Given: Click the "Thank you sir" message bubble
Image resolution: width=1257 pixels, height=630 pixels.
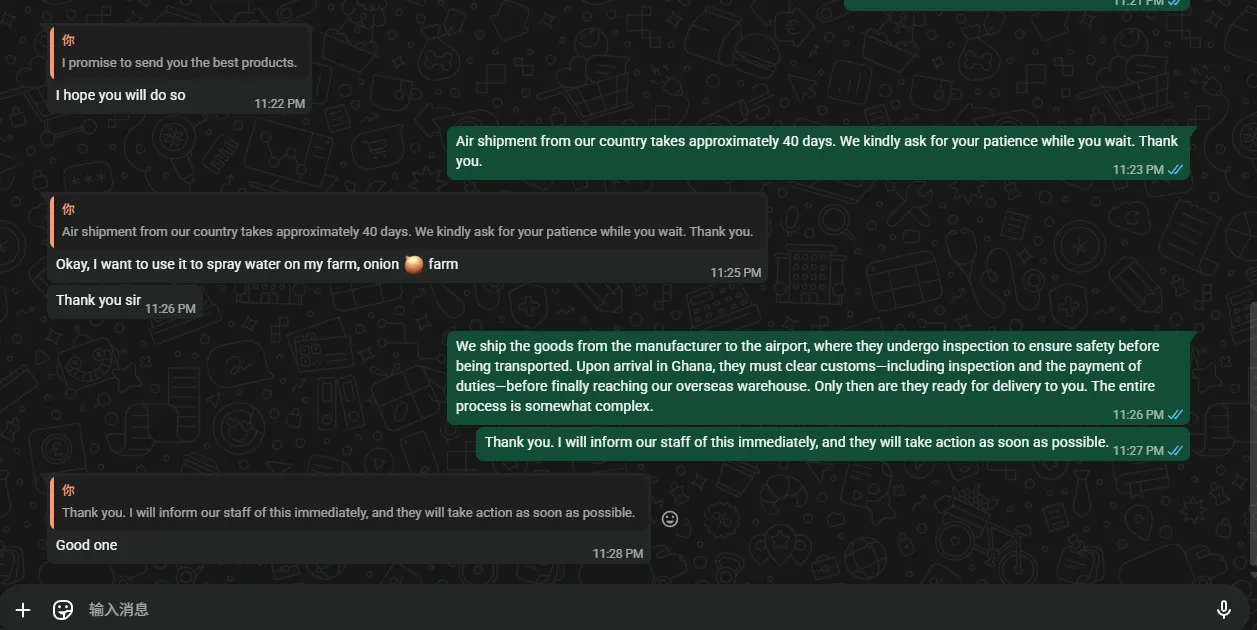Looking at the screenshot, I should pyautogui.click(x=98, y=300).
